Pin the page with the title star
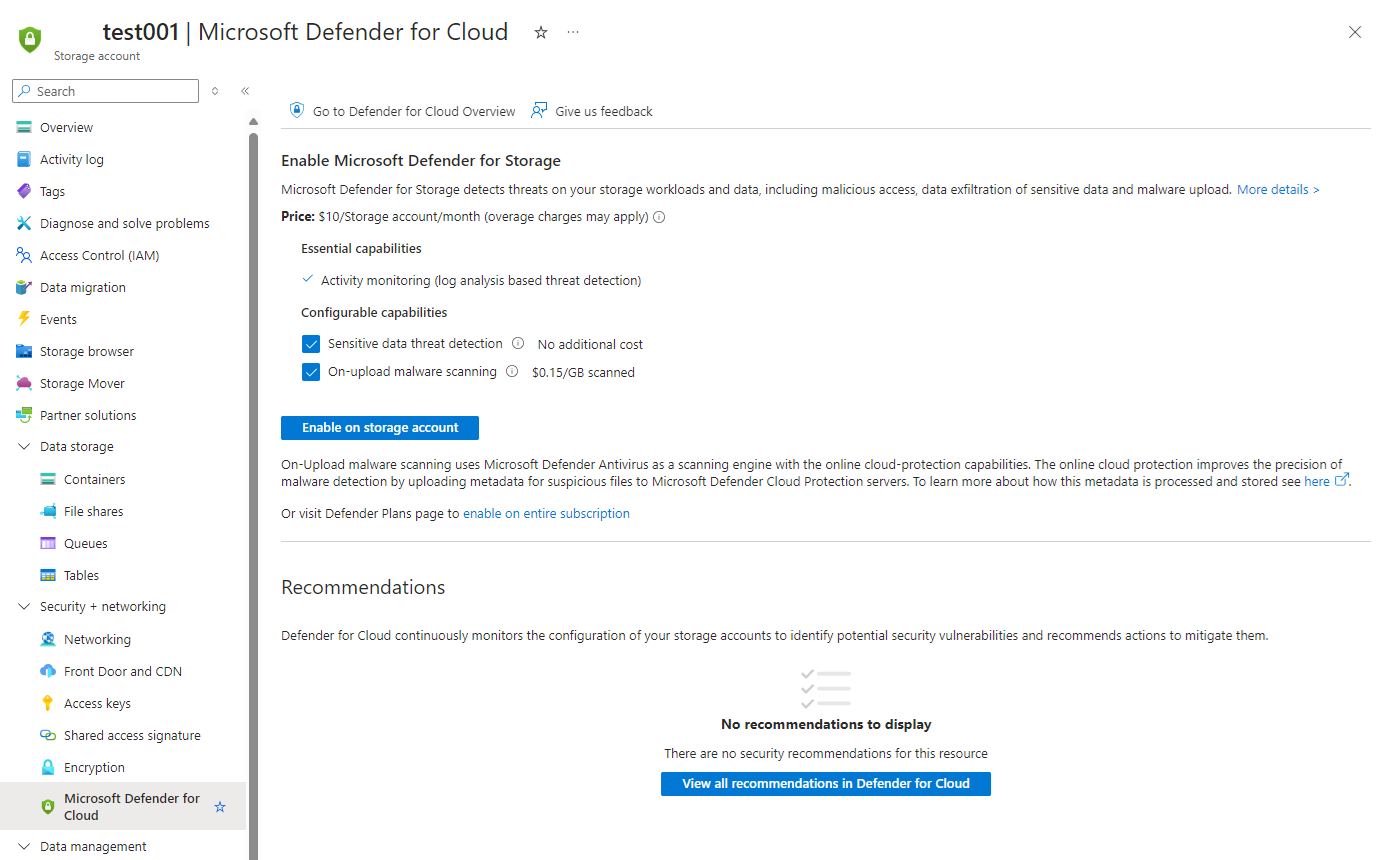 (x=541, y=32)
